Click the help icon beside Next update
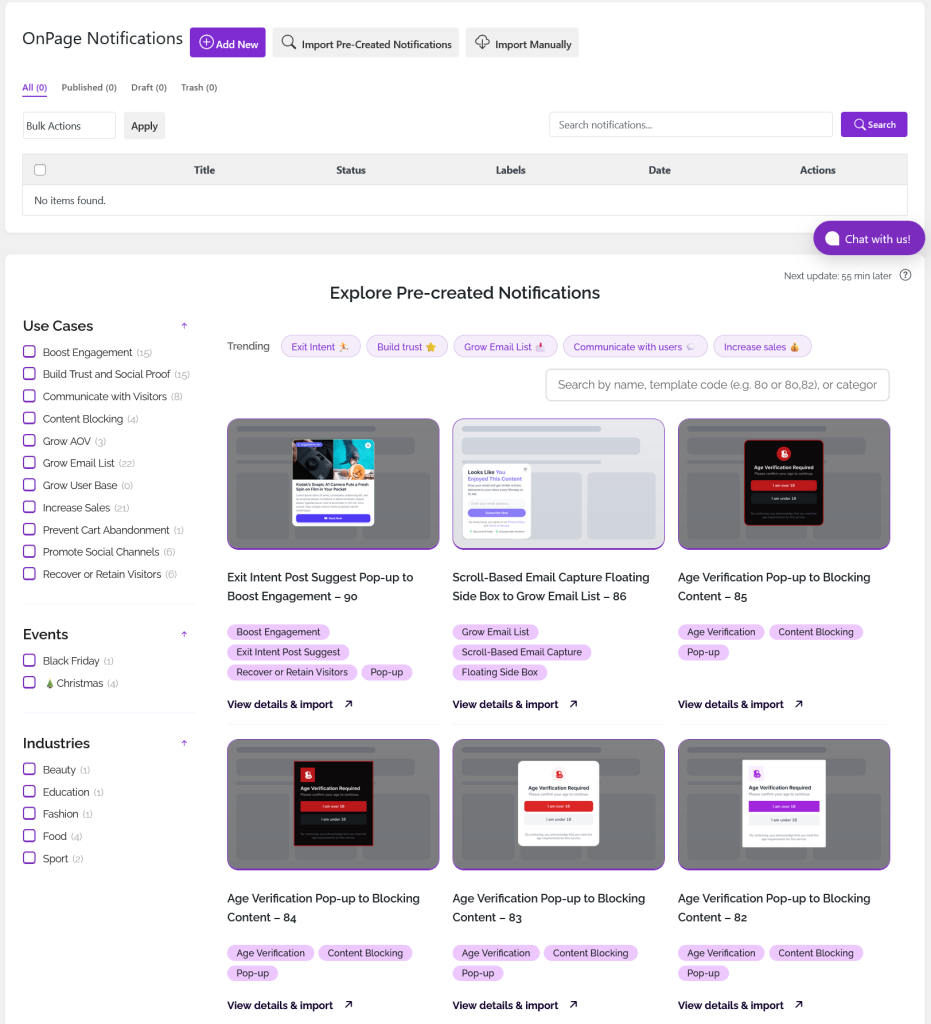The image size is (931, 1024). click(906, 276)
